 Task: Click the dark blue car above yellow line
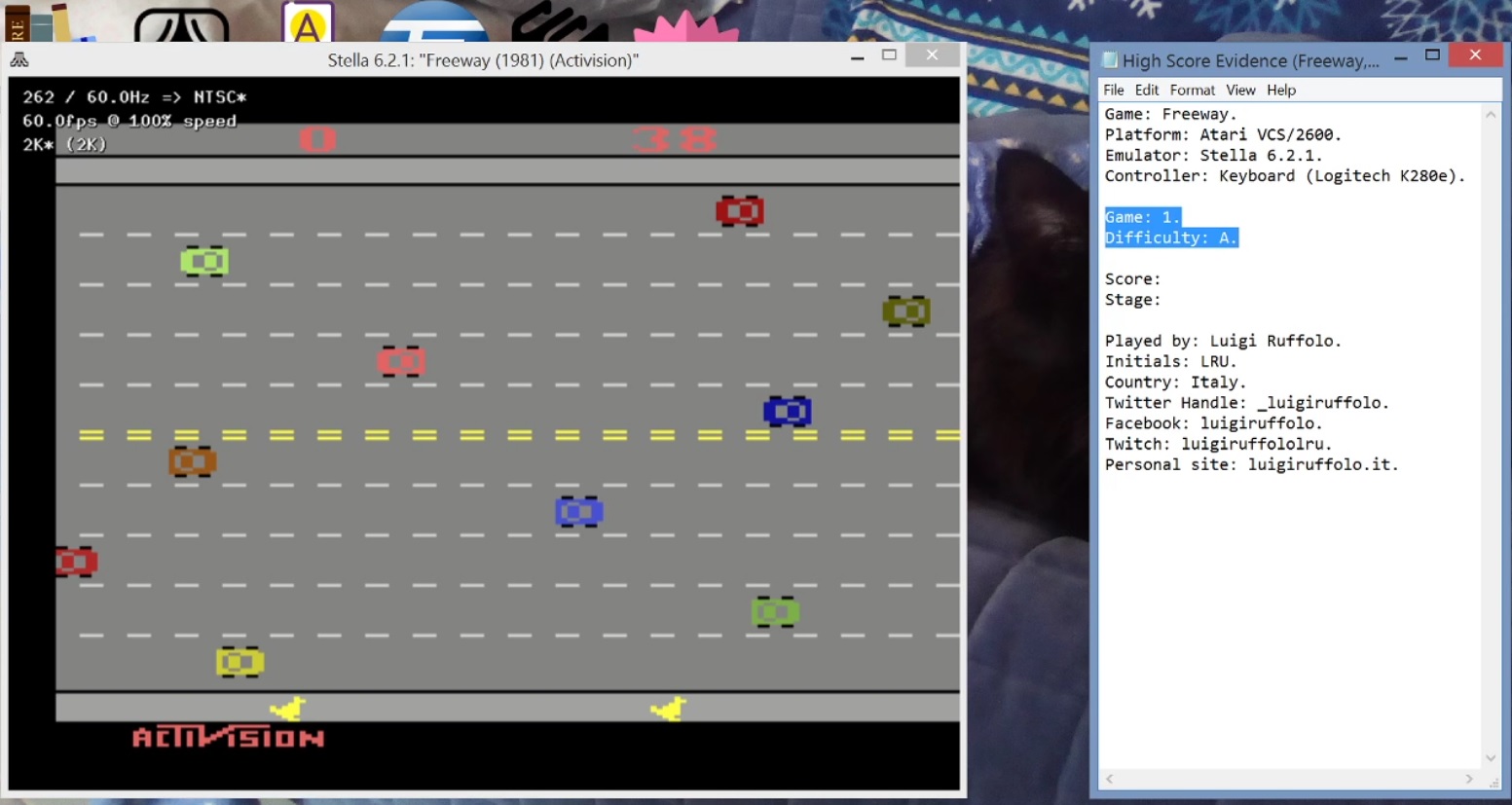(x=788, y=412)
